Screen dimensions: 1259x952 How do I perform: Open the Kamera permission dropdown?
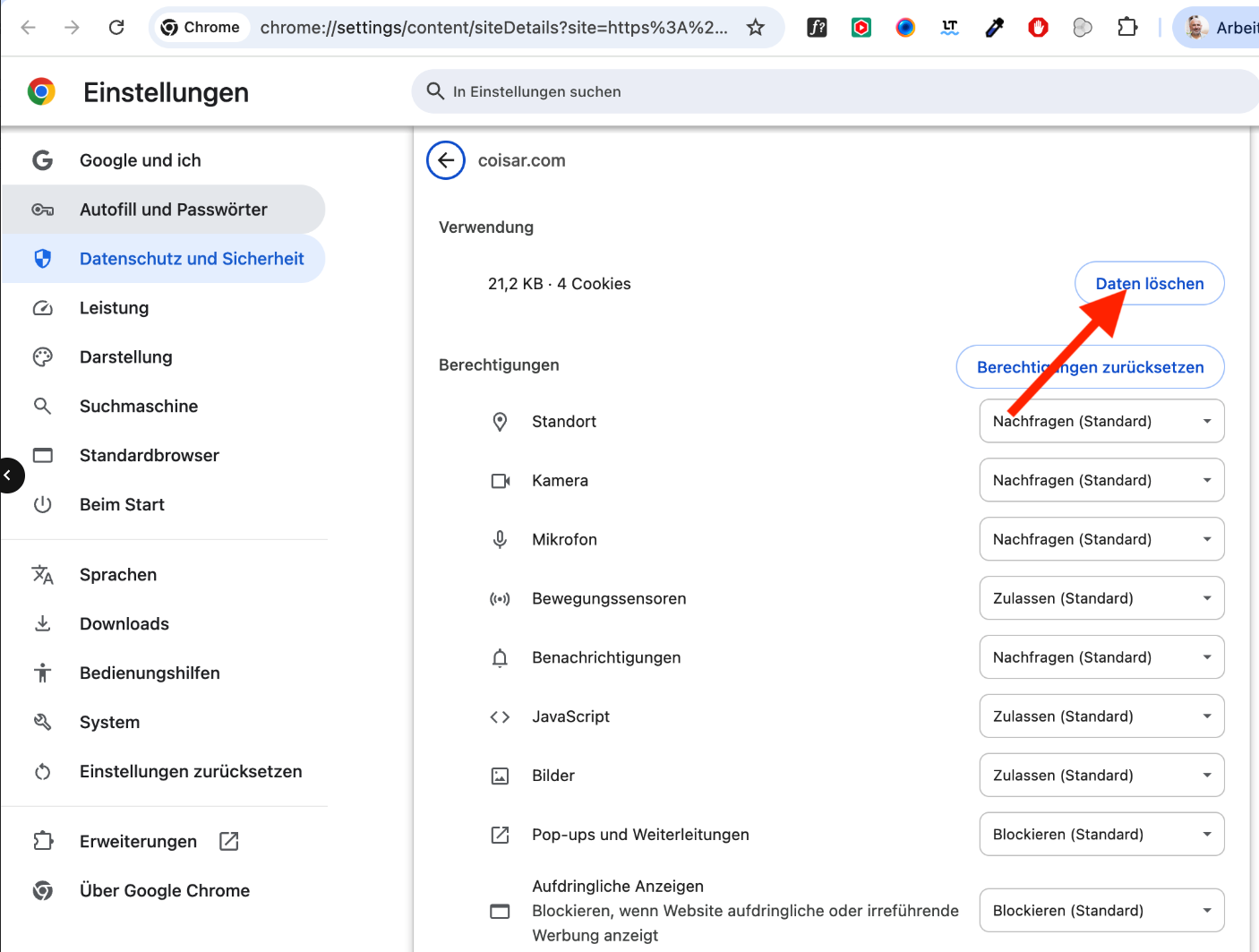coord(1102,480)
